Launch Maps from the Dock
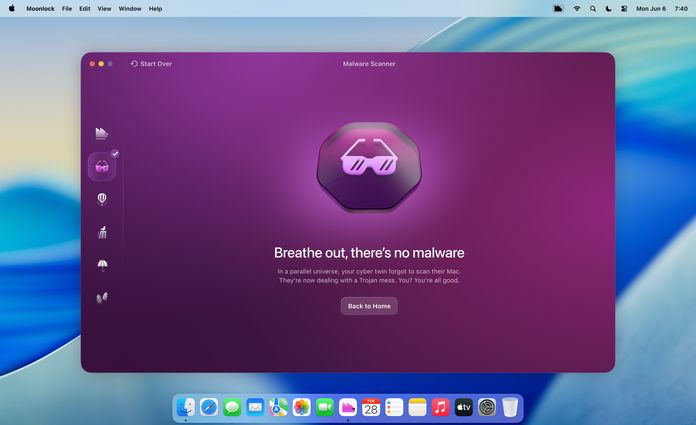The width and height of the screenshot is (696, 425). coord(278,407)
